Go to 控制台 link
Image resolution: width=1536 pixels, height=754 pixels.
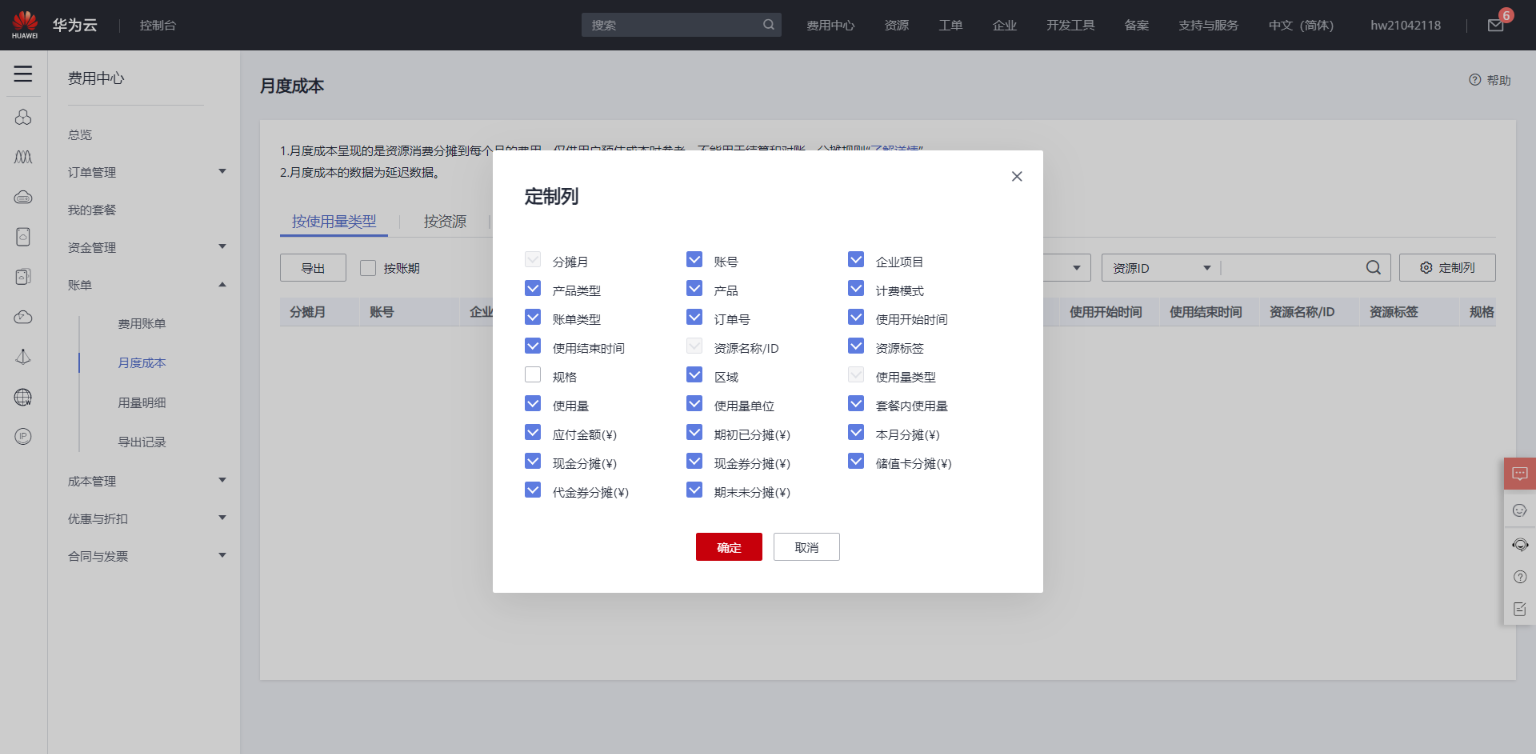point(158,25)
